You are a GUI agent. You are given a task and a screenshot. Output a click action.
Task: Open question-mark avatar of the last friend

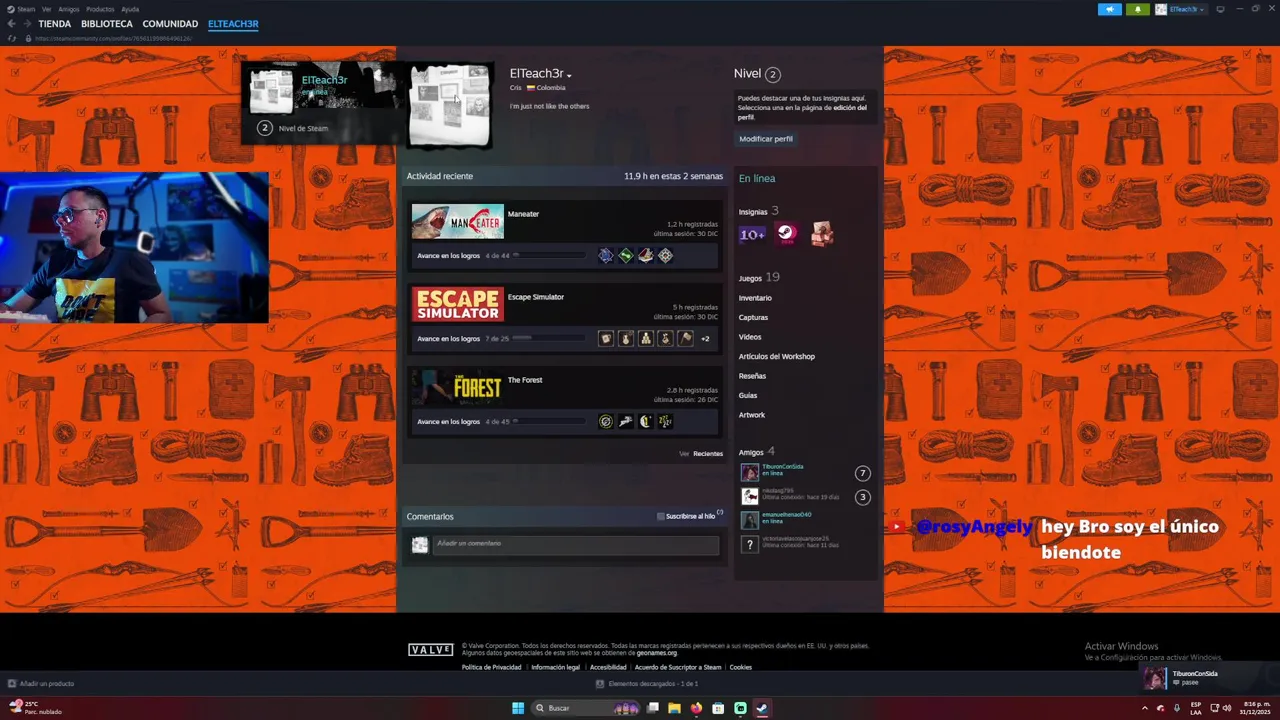click(x=750, y=544)
